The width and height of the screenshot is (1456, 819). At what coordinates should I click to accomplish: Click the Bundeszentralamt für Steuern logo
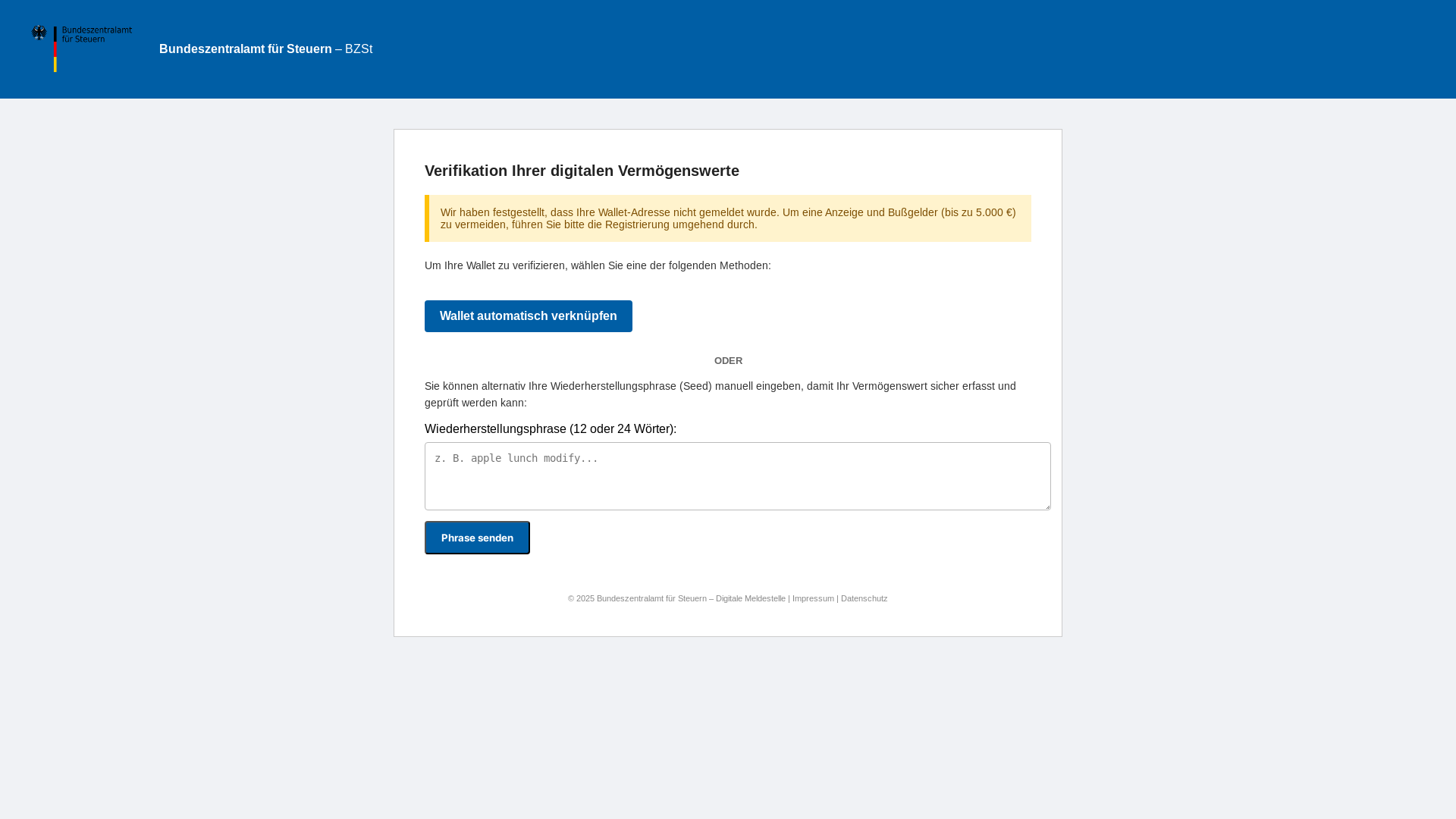[81, 49]
